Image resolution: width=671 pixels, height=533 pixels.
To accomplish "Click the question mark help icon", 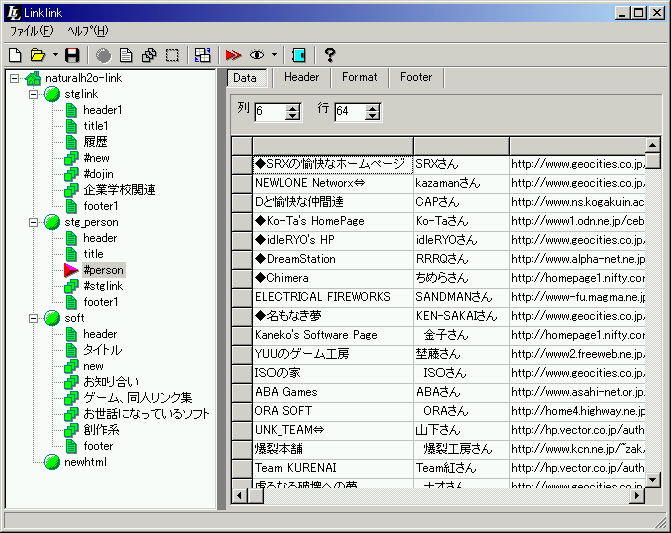I will [x=330, y=55].
